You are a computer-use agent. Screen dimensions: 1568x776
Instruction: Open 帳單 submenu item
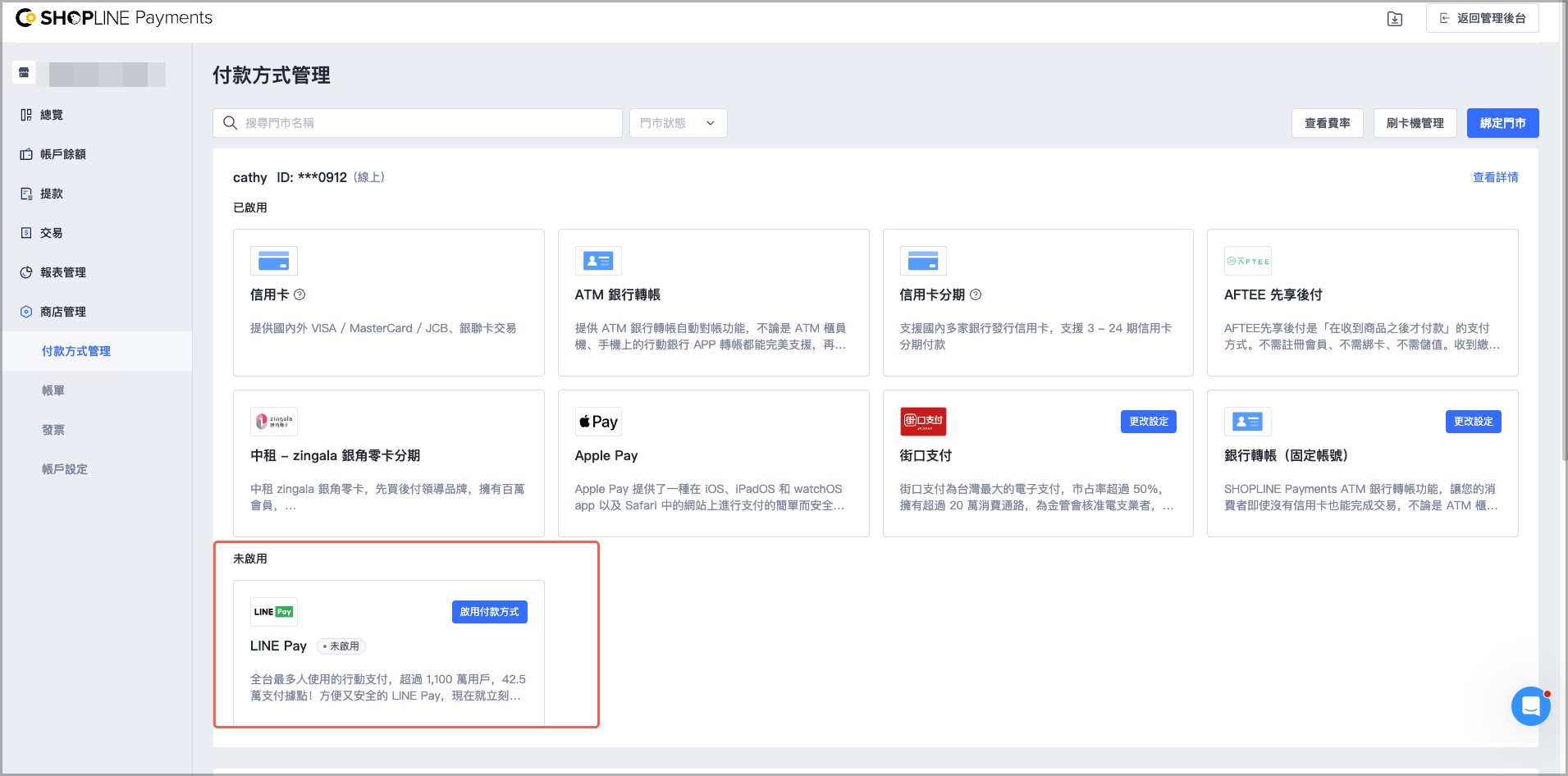coord(97,390)
